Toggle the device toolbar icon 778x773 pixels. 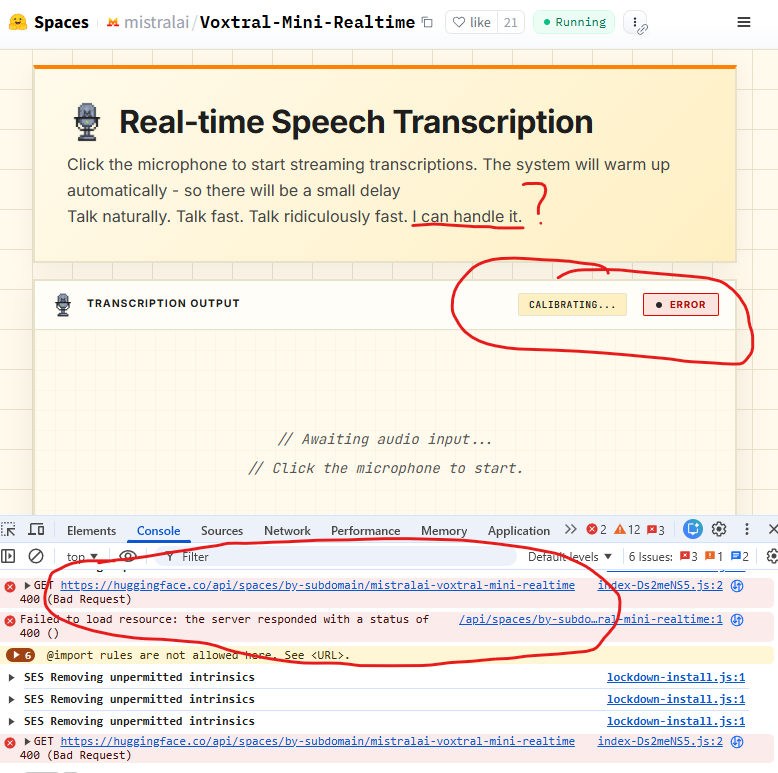click(36, 530)
